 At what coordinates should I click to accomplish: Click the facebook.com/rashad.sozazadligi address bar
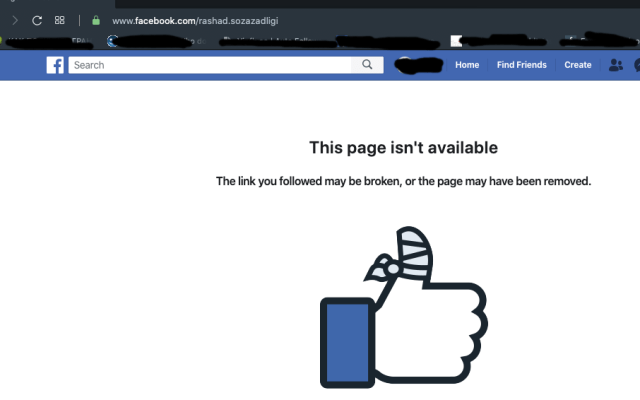[x=195, y=21]
